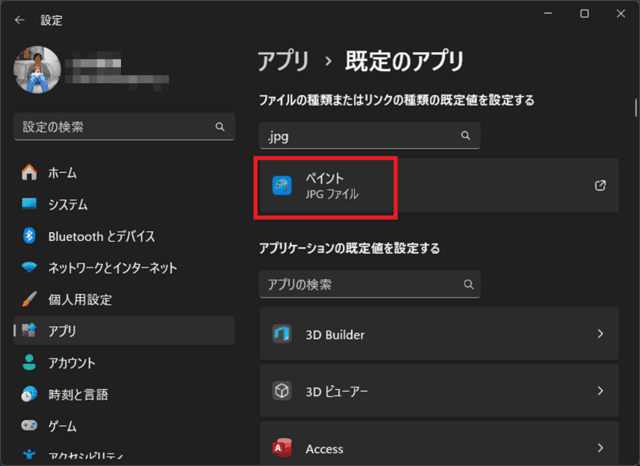This screenshot has height=466, width=640.
Task: Expand the Access entry chevron
Action: 600,447
